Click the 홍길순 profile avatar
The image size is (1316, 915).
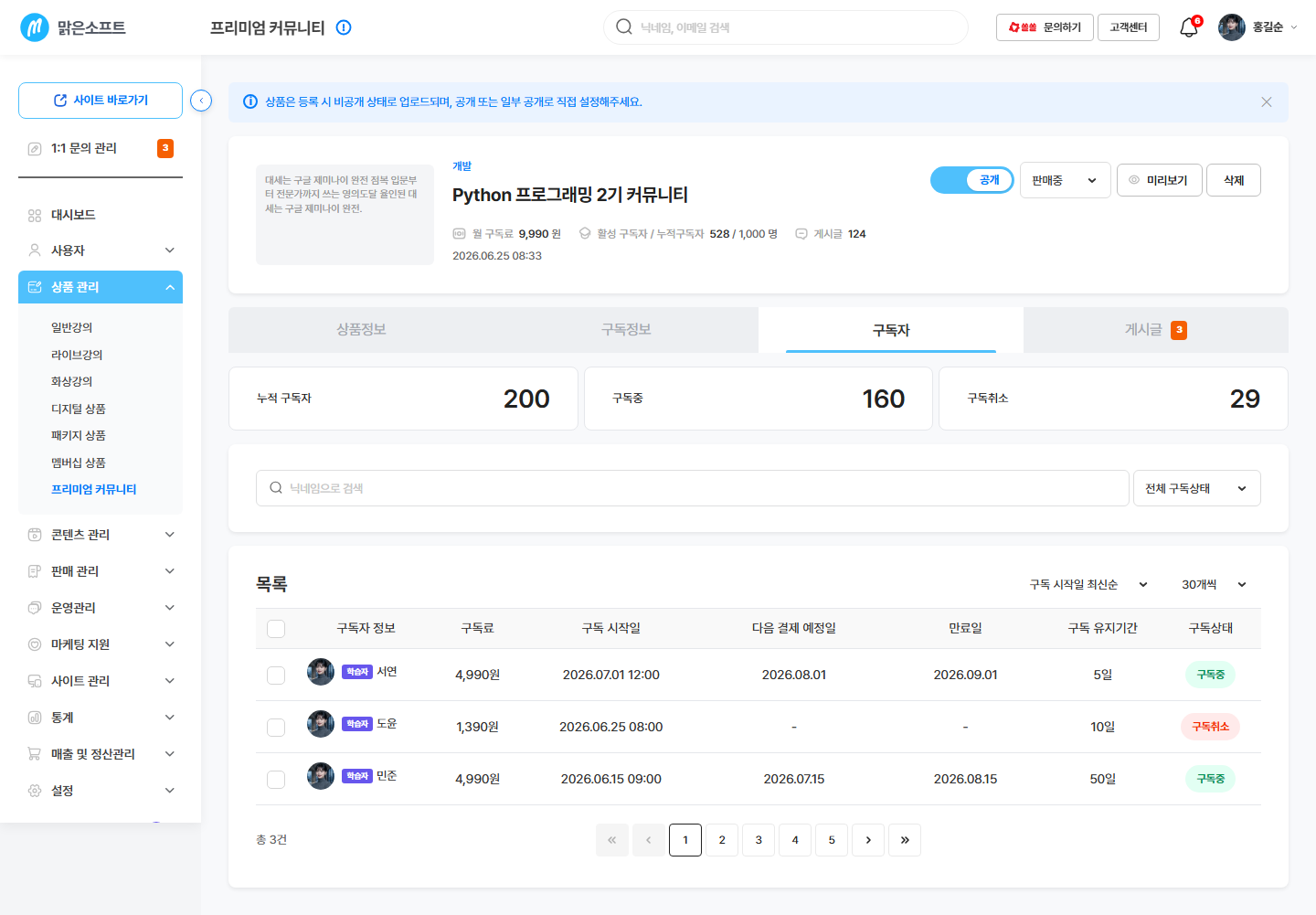point(1232,27)
